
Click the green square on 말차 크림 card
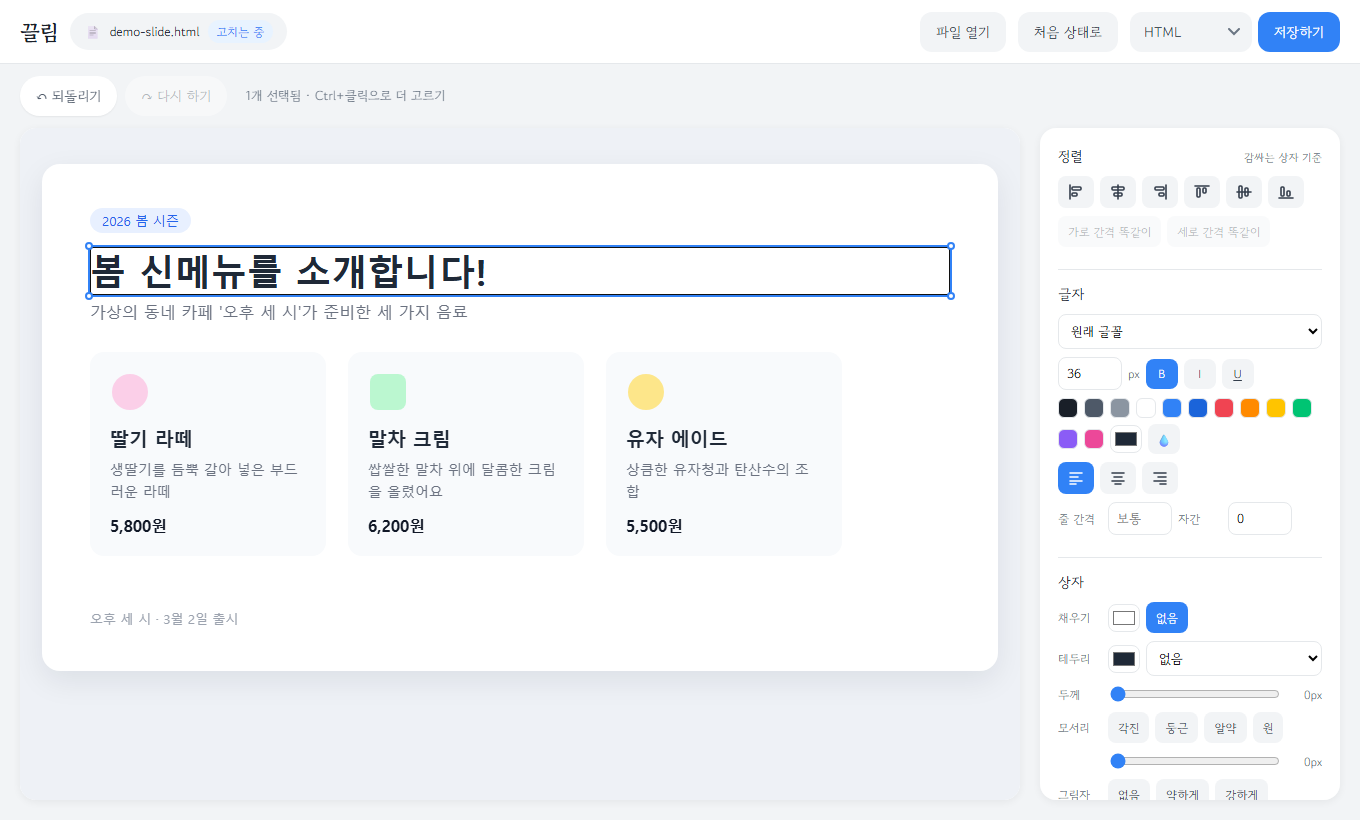point(388,392)
